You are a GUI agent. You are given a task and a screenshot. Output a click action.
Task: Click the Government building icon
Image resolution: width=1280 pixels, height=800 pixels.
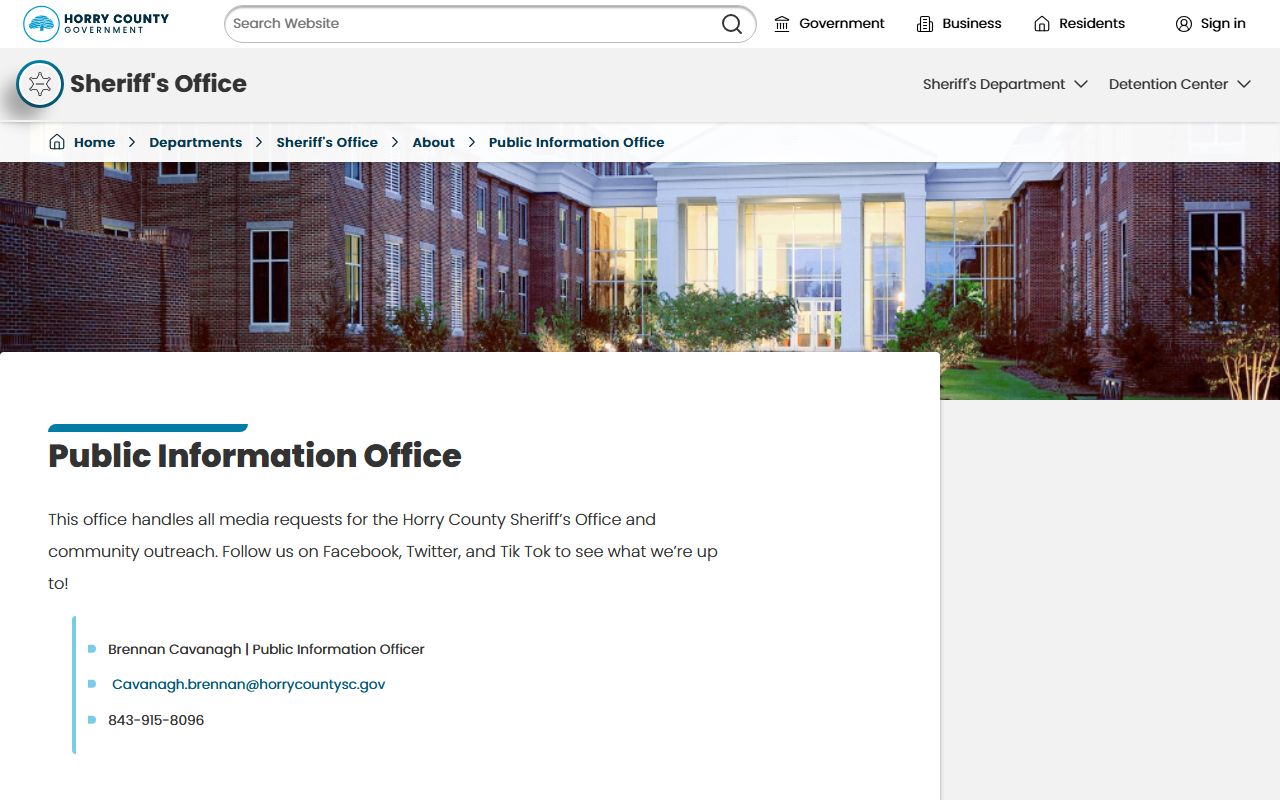pyautogui.click(x=782, y=24)
